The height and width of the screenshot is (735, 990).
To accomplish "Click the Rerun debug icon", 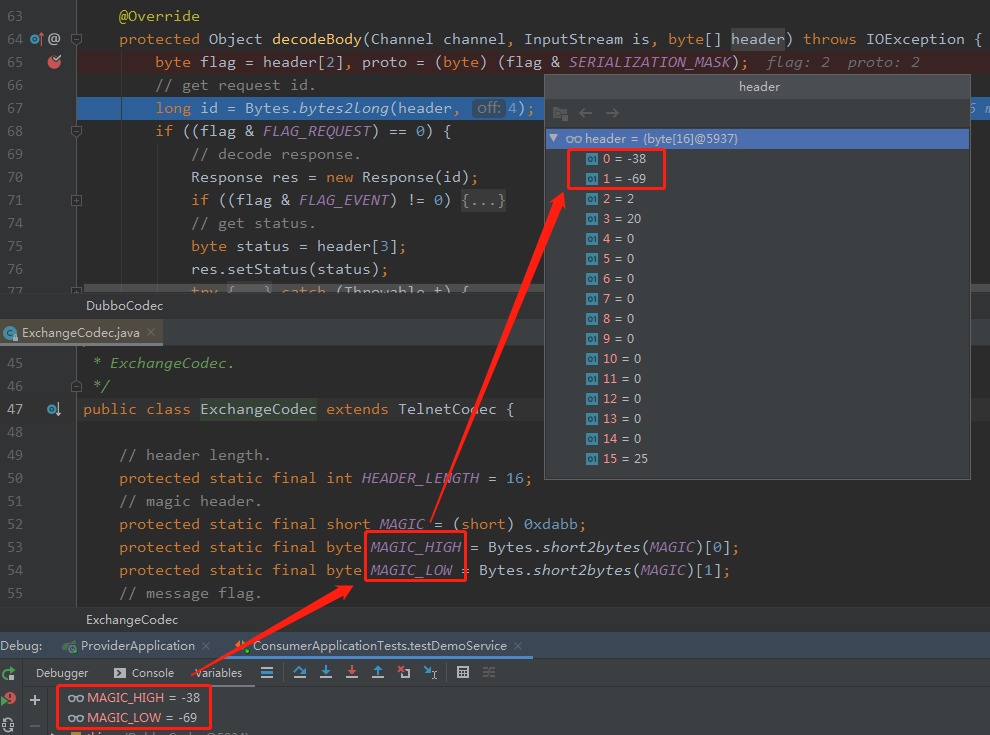I will point(8,673).
